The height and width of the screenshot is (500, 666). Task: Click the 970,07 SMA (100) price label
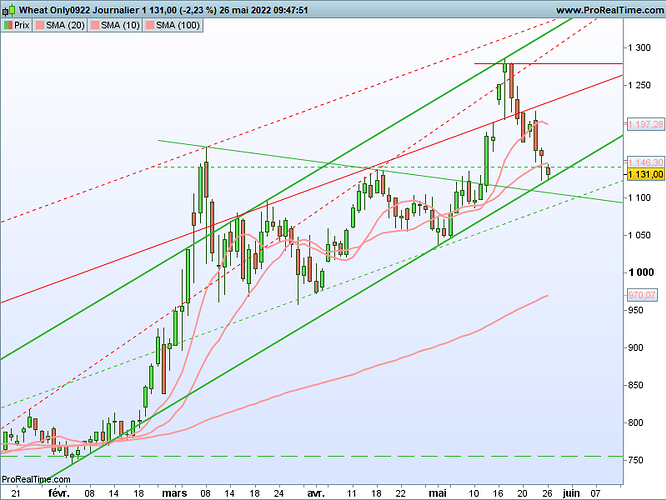[x=644, y=295]
